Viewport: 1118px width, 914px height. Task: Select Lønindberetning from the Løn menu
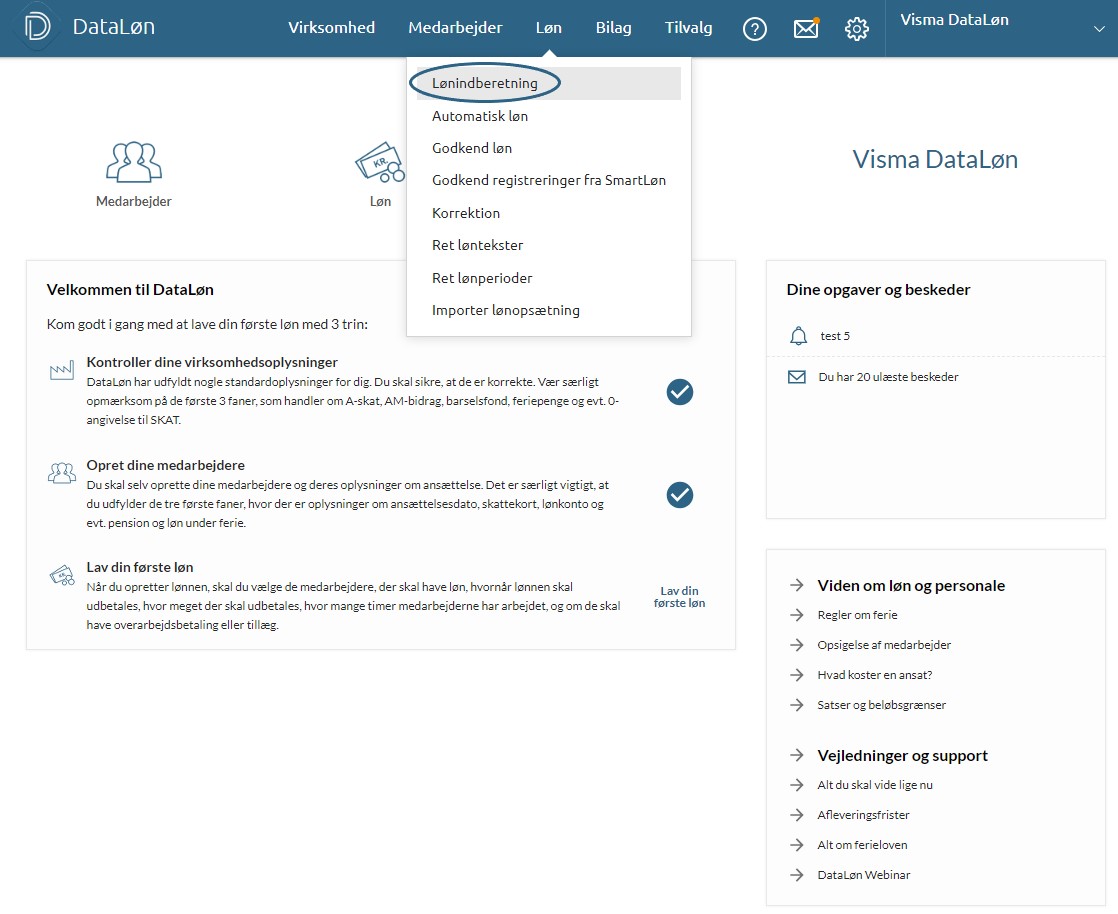point(485,83)
